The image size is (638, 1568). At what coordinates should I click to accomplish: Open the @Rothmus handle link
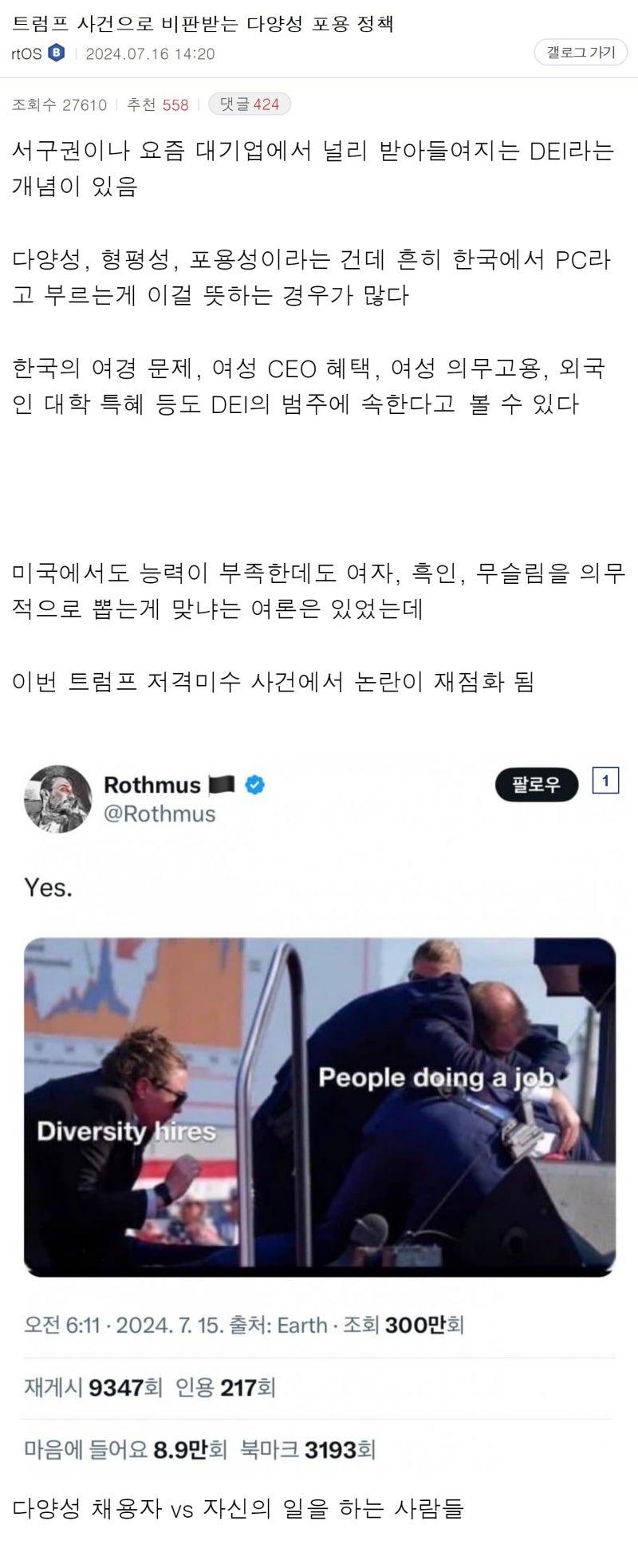[x=159, y=814]
